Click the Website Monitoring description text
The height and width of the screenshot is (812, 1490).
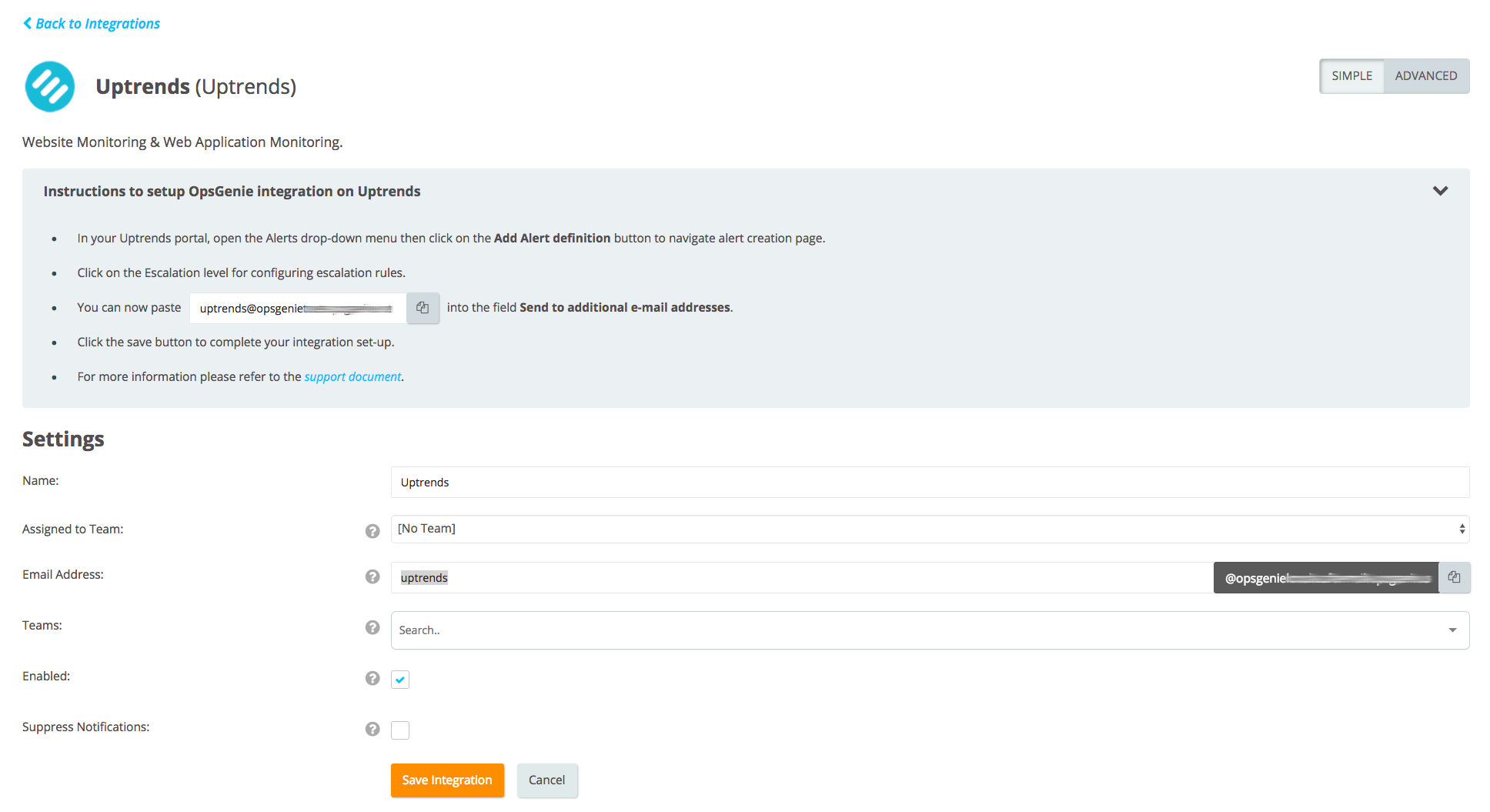[182, 142]
